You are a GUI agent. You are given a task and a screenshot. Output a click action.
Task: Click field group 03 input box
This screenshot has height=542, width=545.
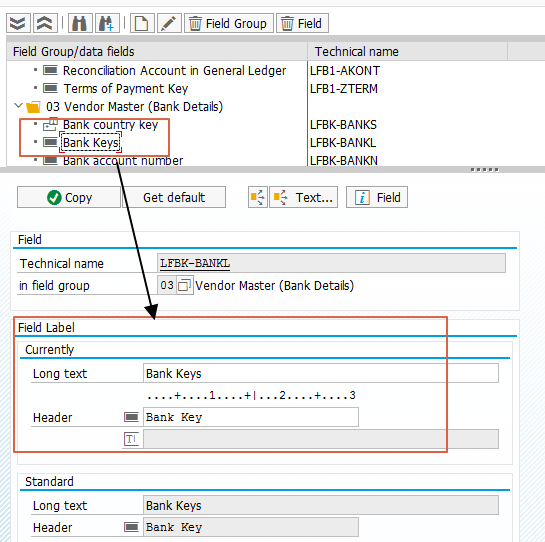(166, 285)
